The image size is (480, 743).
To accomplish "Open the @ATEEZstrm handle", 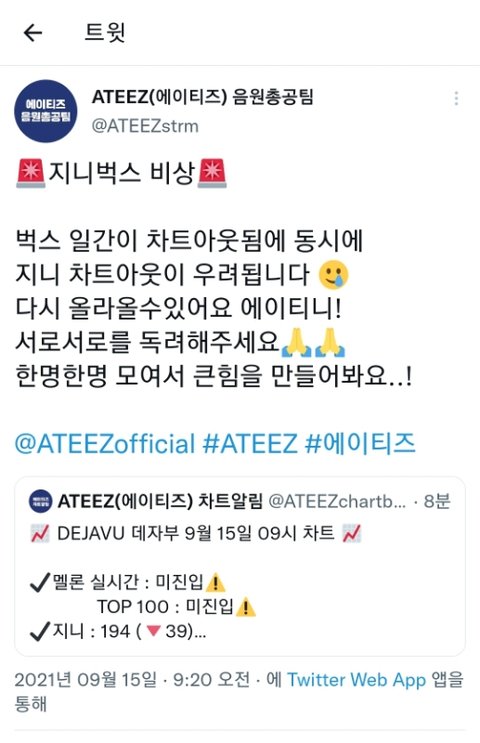I will click(x=145, y=126).
